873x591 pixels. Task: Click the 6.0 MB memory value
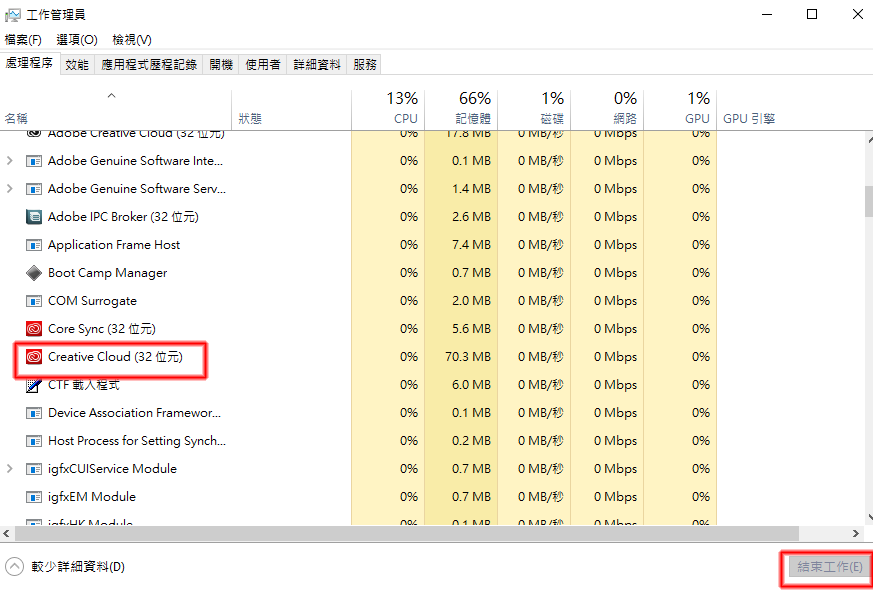472,385
